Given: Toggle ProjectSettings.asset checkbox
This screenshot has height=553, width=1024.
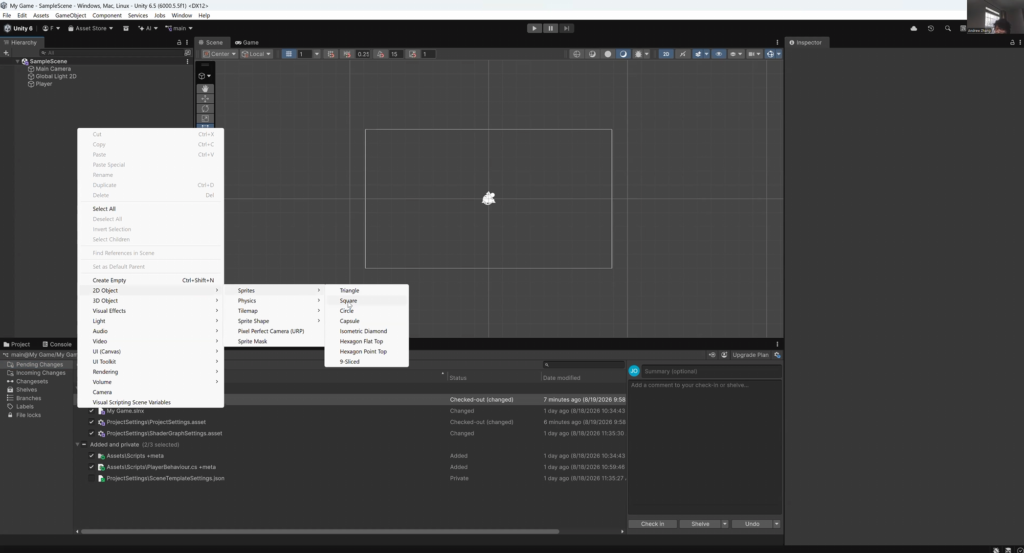Looking at the screenshot, I should click(x=91, y=422).
